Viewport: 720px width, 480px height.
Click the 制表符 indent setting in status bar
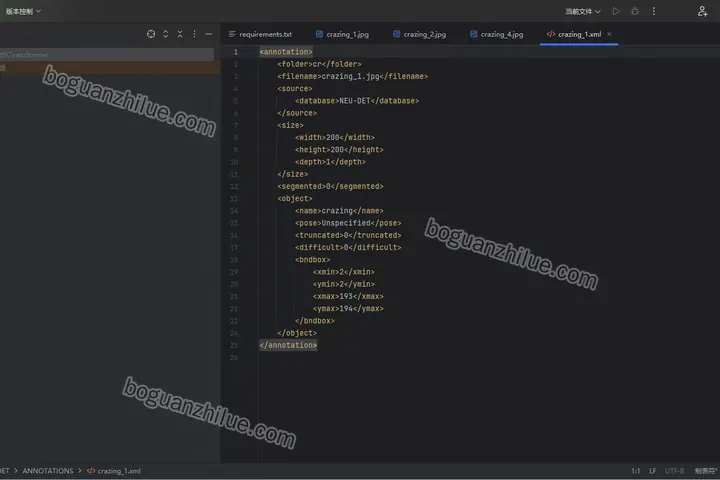706,471
